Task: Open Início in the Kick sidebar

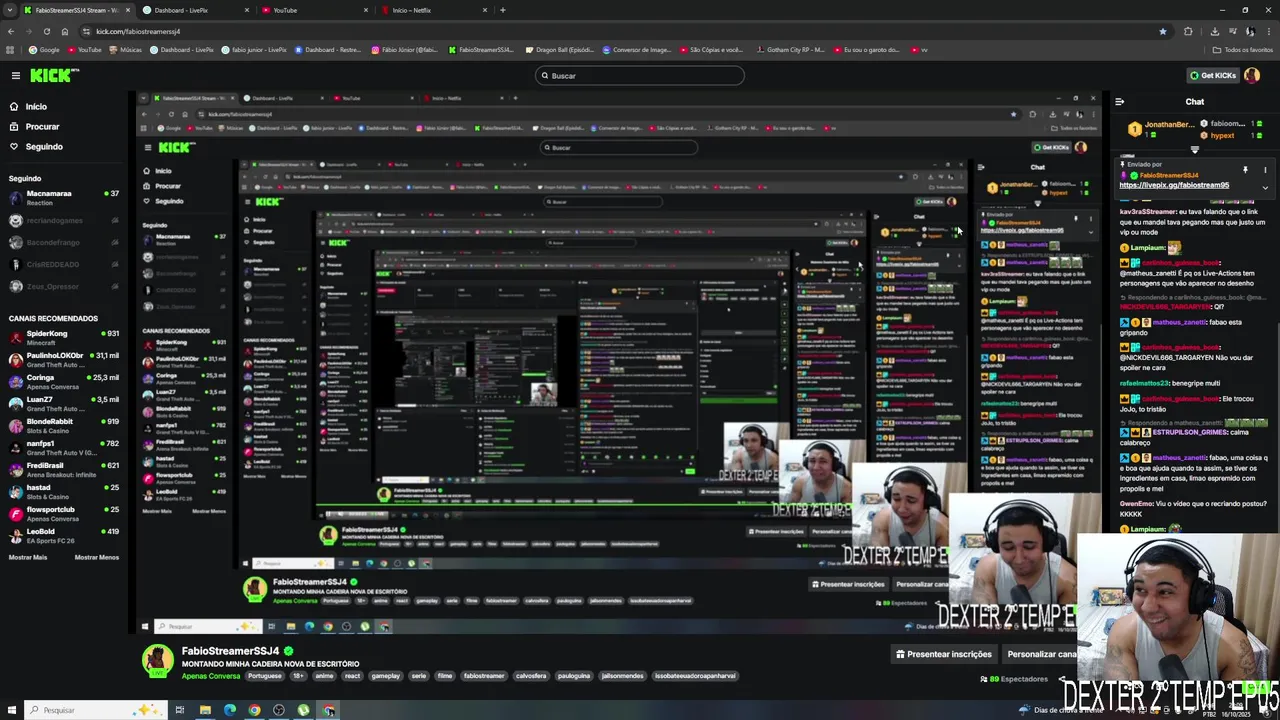Action: click(36, 106)
